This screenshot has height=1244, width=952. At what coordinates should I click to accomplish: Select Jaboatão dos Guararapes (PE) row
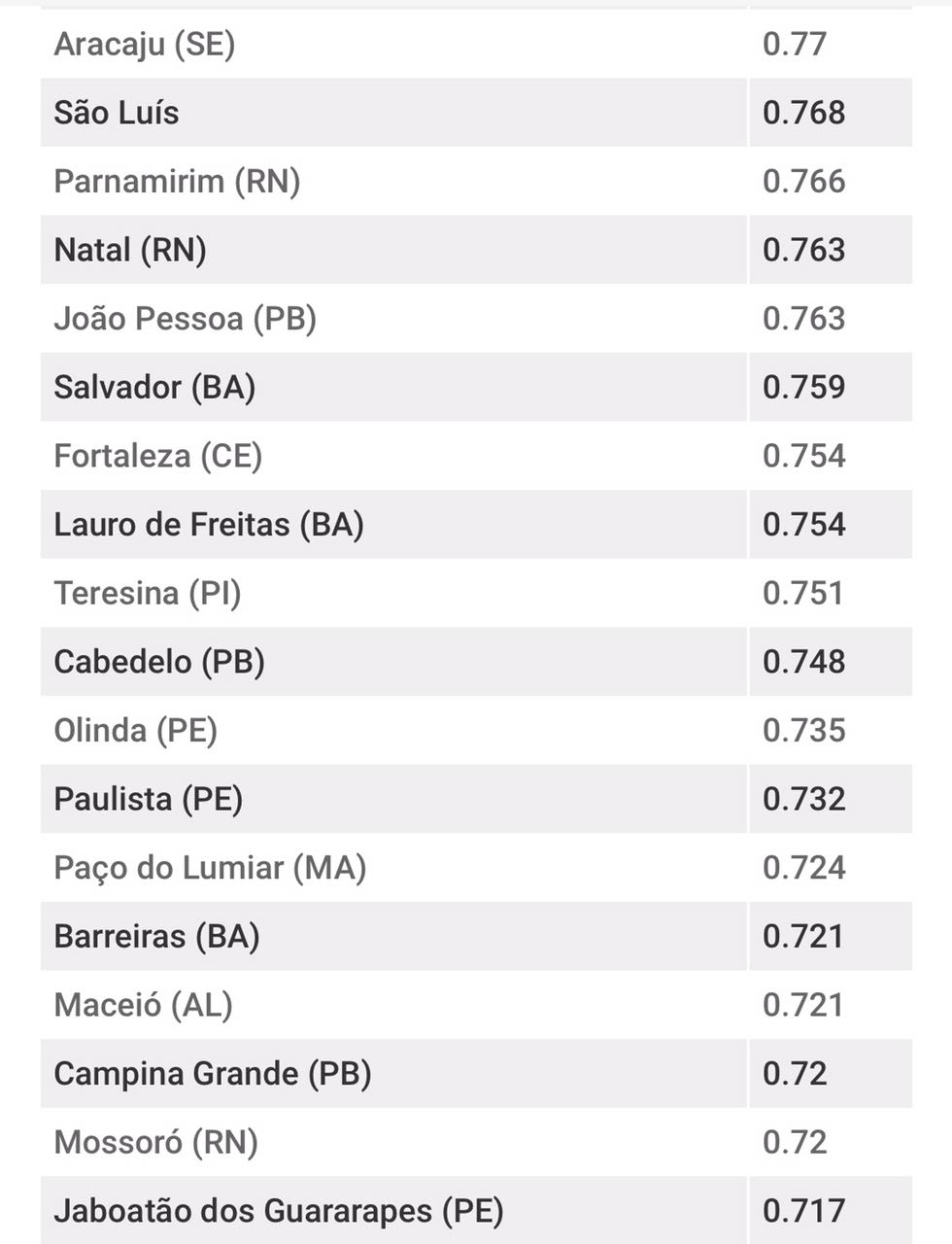click(279, 1211)
